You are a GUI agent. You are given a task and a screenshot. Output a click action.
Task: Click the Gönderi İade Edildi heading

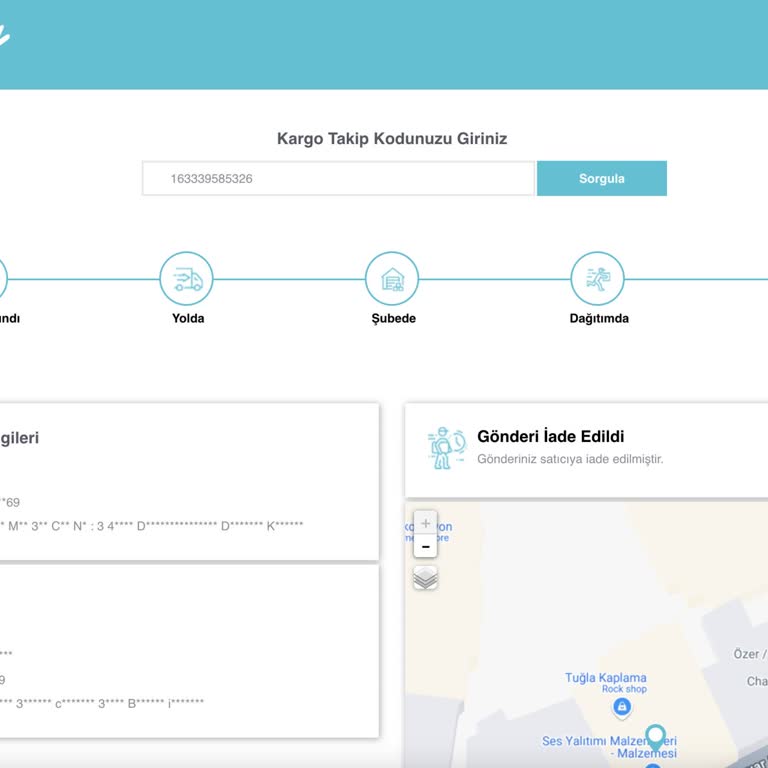550,437
